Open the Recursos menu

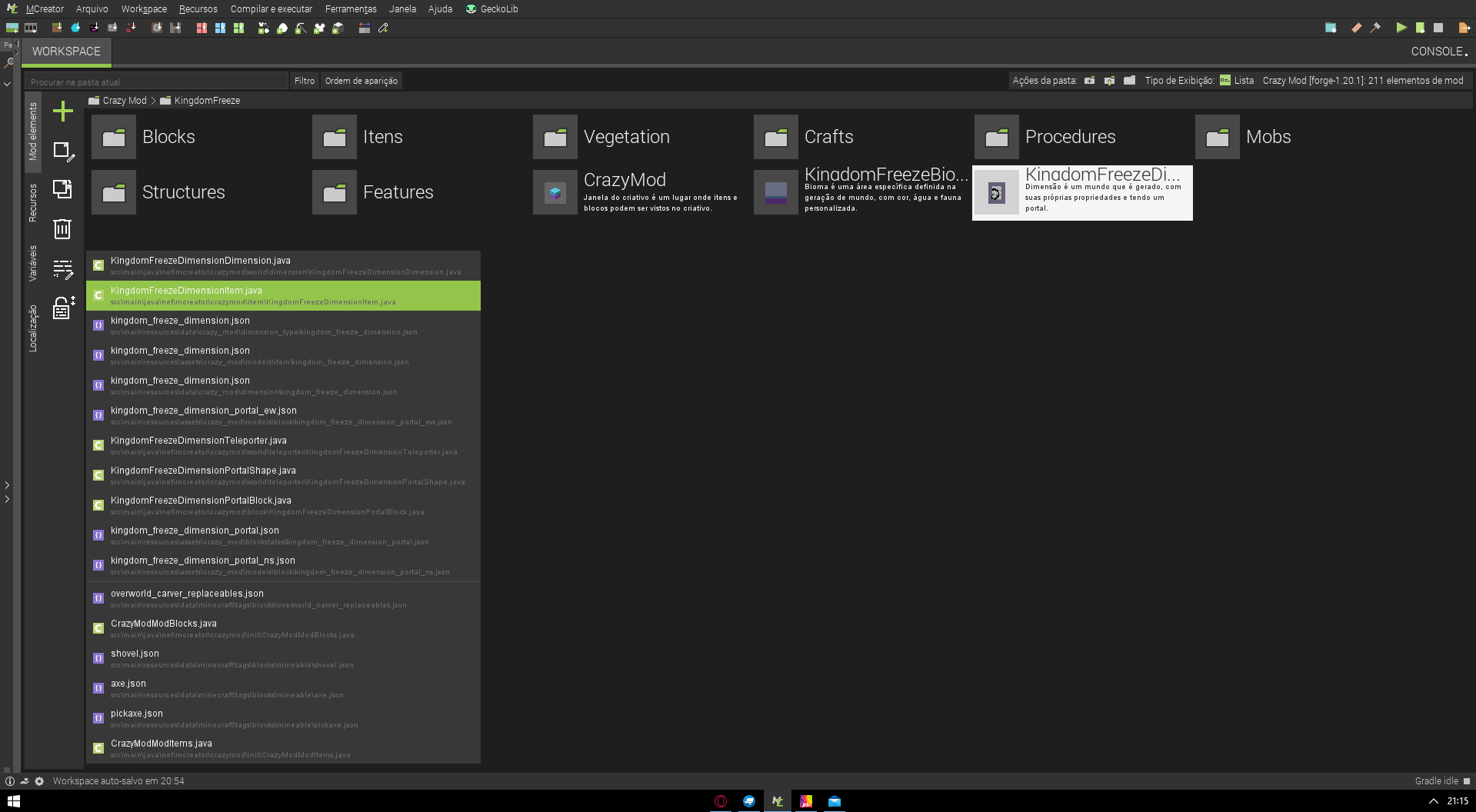pos(198,9)
